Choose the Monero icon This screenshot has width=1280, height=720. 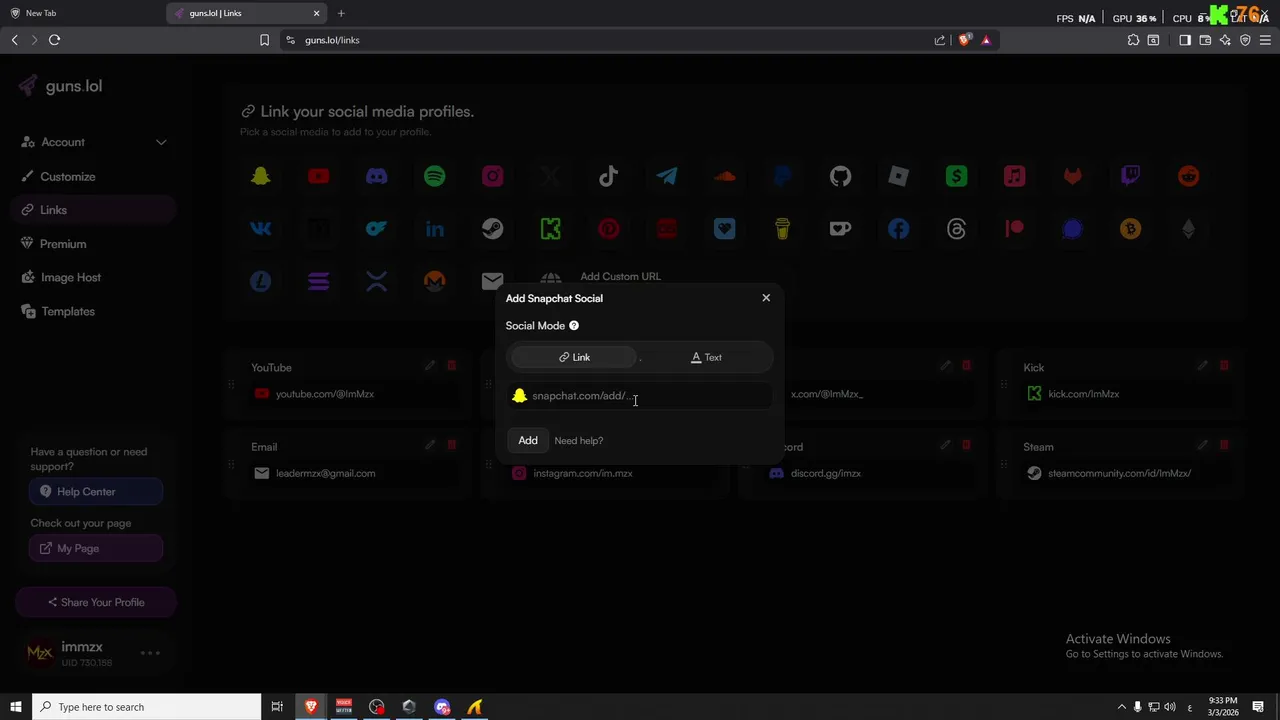(435, 282)
